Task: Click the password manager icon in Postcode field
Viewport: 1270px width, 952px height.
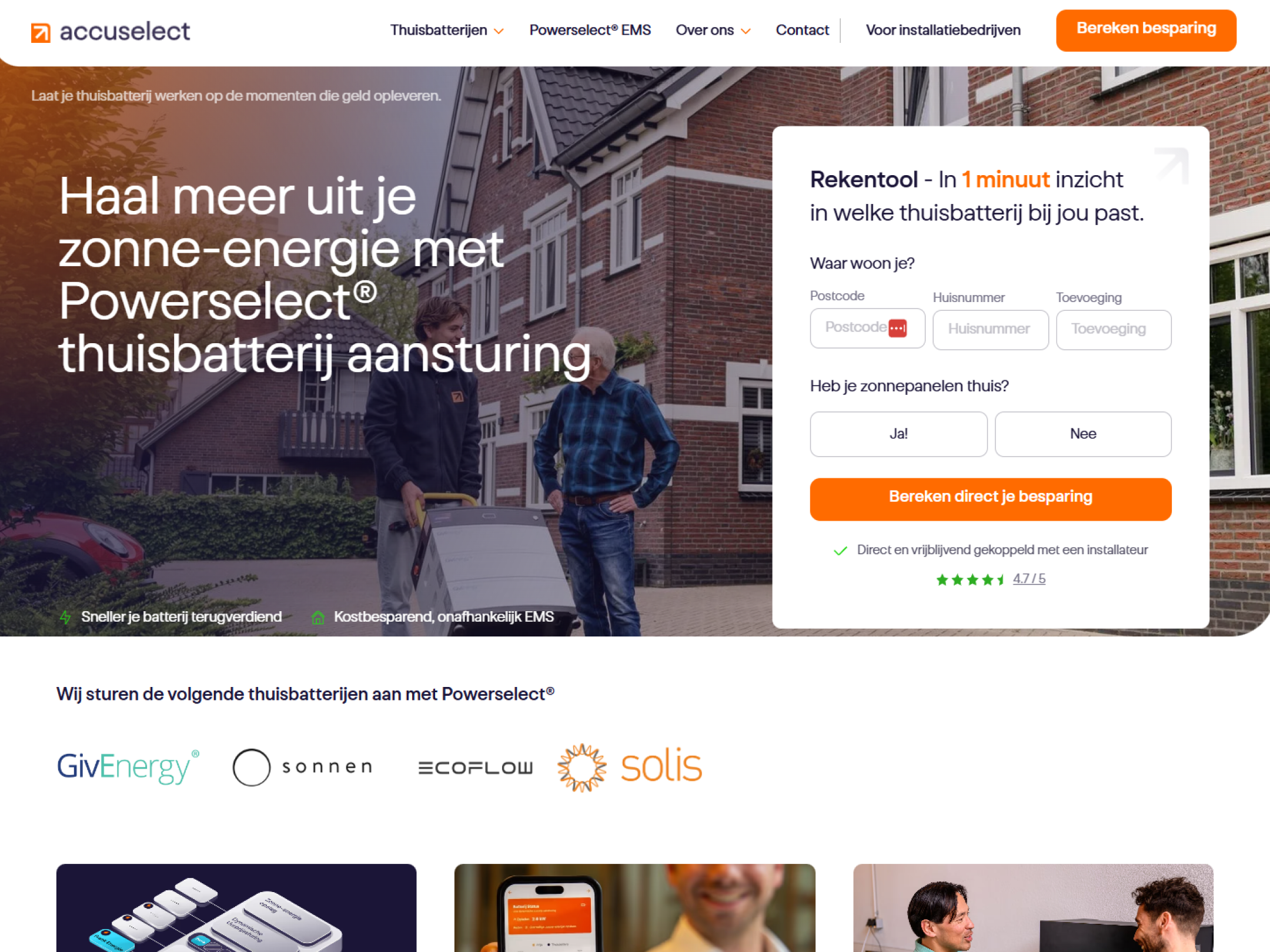Action: pos(897,328)
